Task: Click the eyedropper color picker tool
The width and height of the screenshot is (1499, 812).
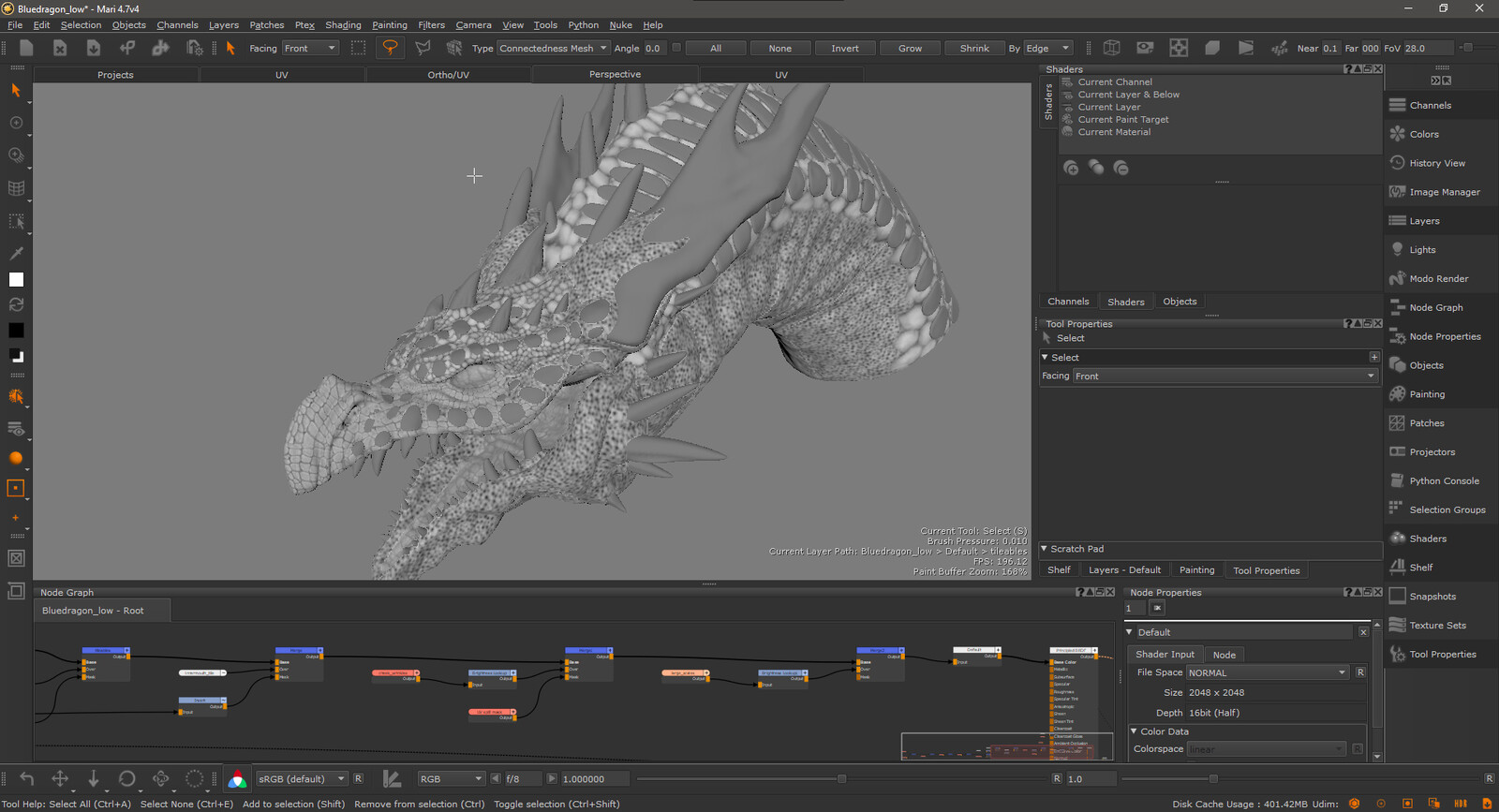Action: [x=16, y=253]
